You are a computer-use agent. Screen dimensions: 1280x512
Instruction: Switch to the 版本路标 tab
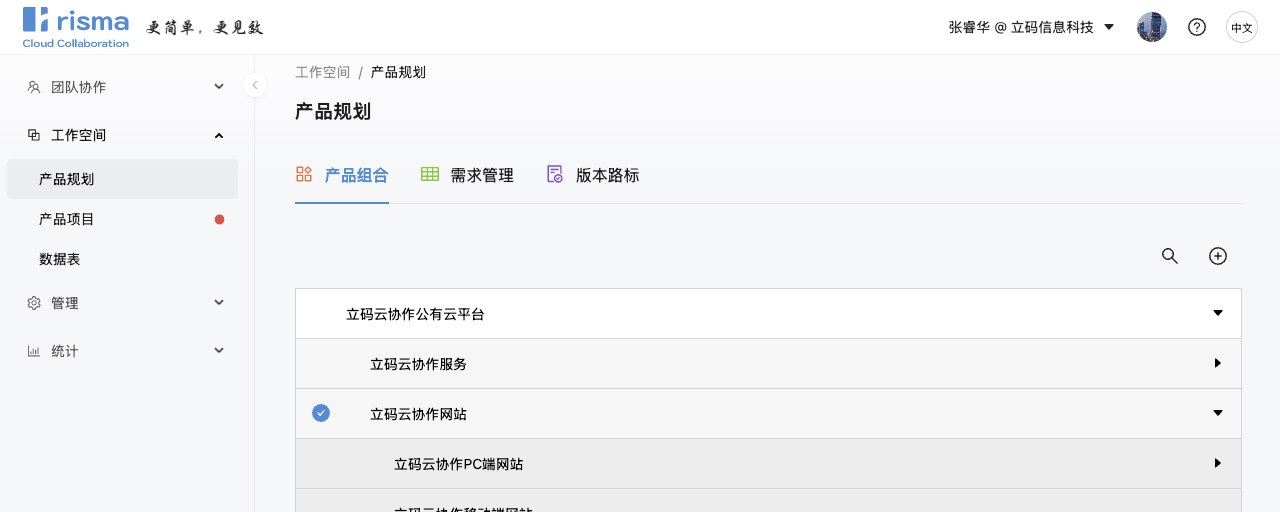[593, 175]
